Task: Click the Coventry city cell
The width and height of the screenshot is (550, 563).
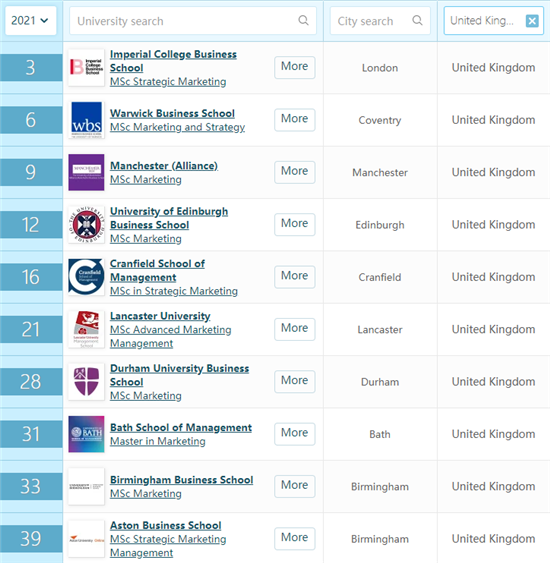Action: pyautogui.click(x=380, y=120)
